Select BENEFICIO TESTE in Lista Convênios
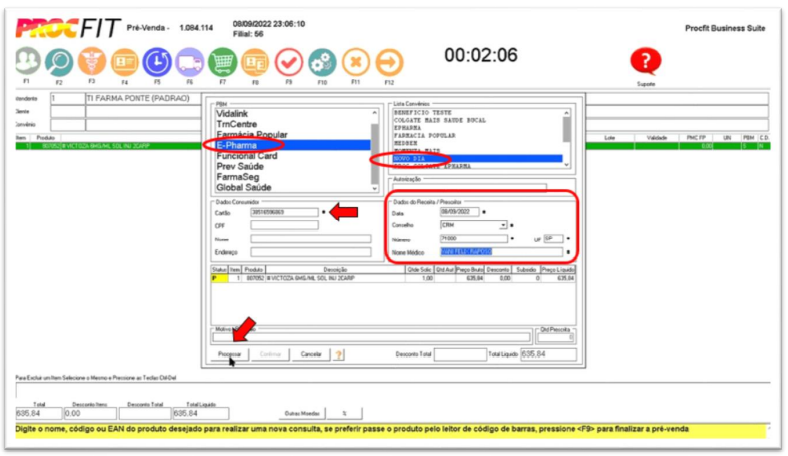 pos(477,113)
